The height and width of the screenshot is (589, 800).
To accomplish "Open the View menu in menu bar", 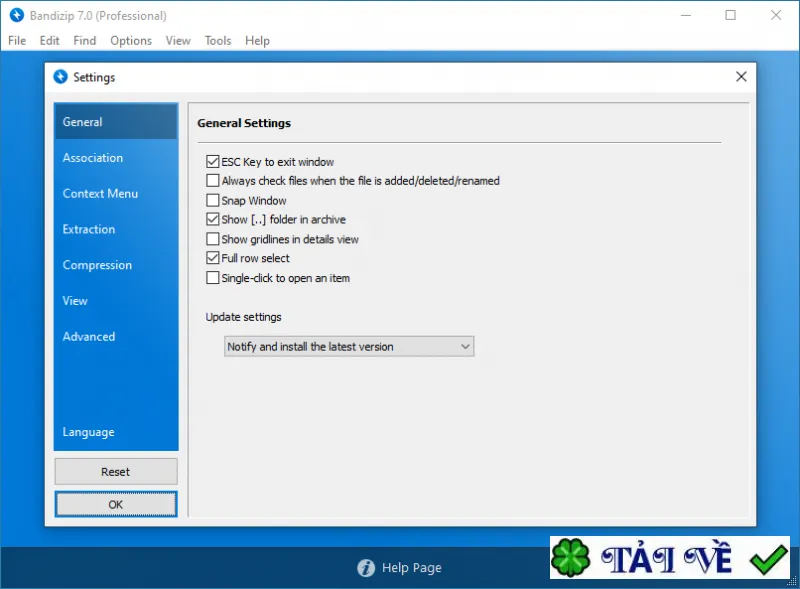I will (x=178, y=40).
